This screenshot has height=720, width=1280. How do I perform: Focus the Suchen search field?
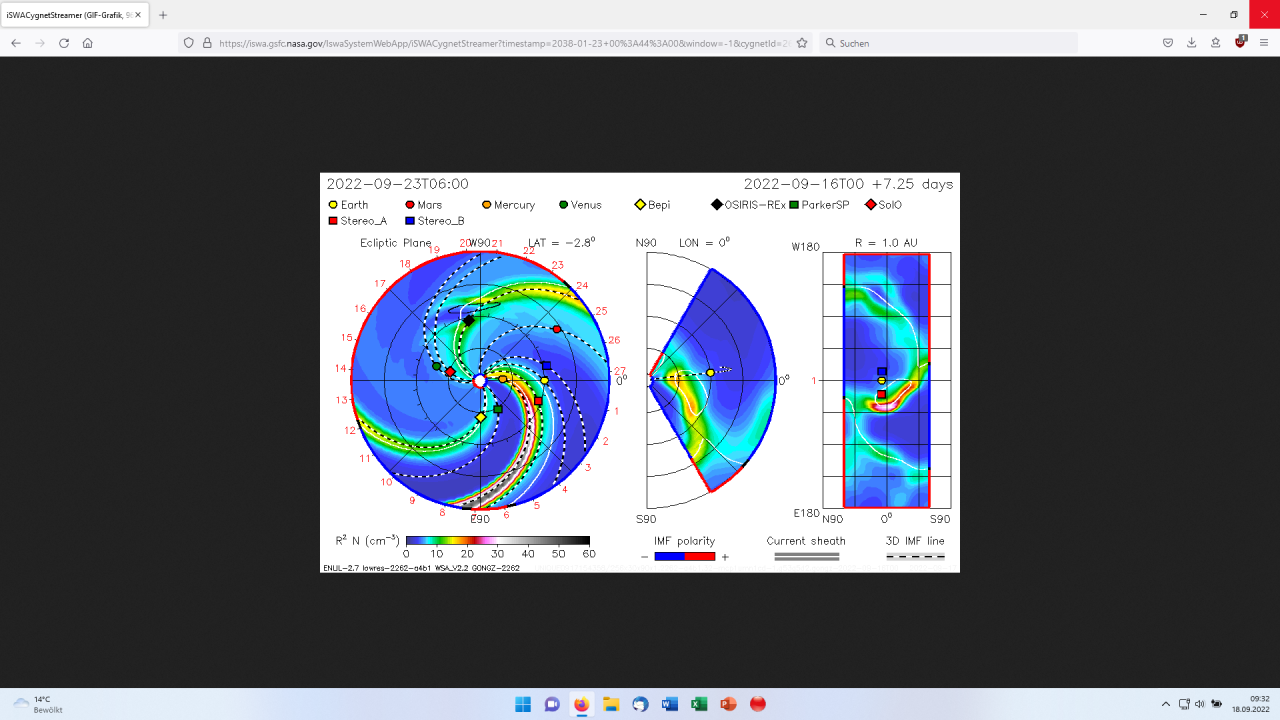coord(950,43)
